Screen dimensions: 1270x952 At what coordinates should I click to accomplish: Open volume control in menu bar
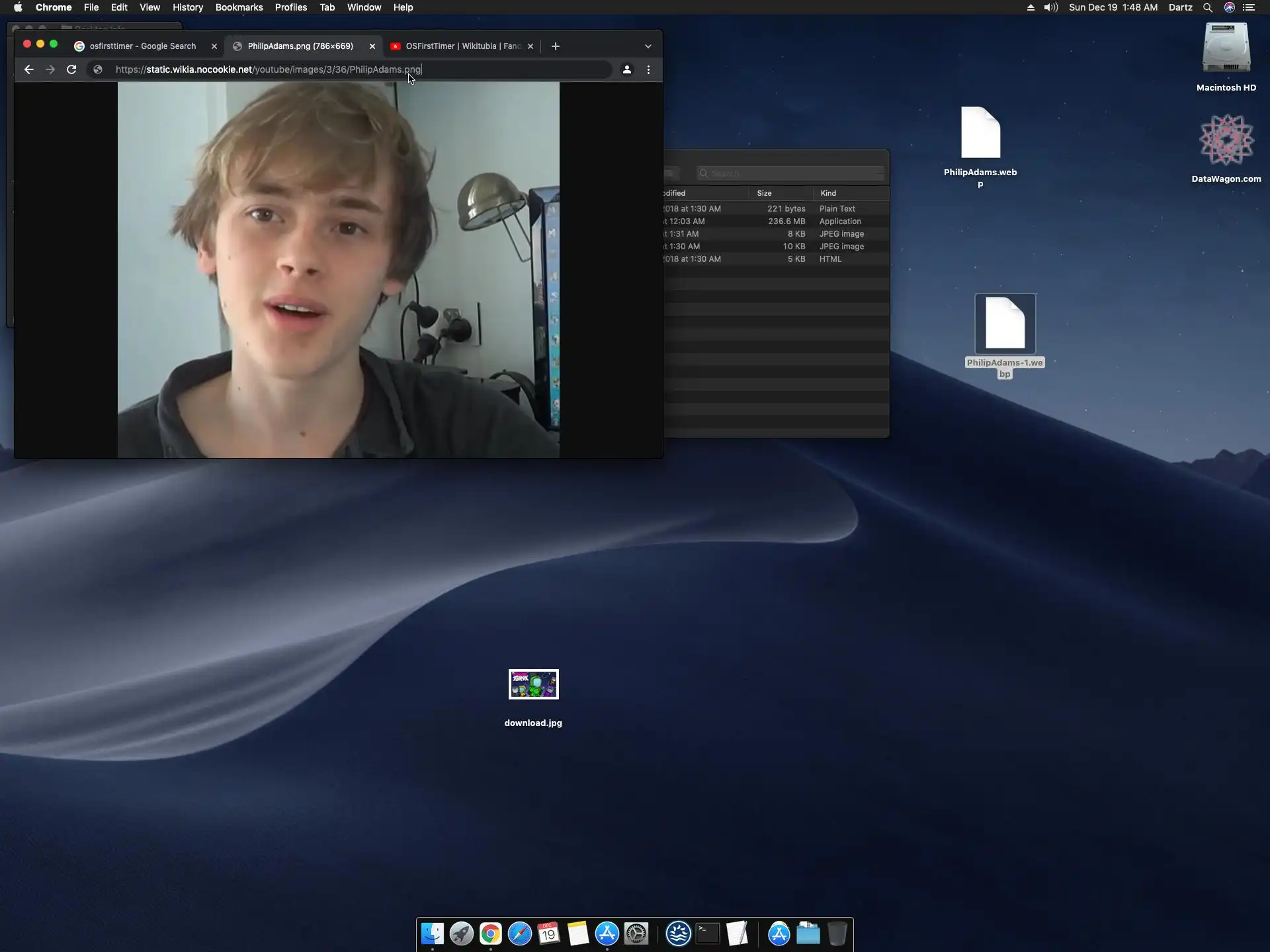pyautogui.click(x=1050, y=7)
